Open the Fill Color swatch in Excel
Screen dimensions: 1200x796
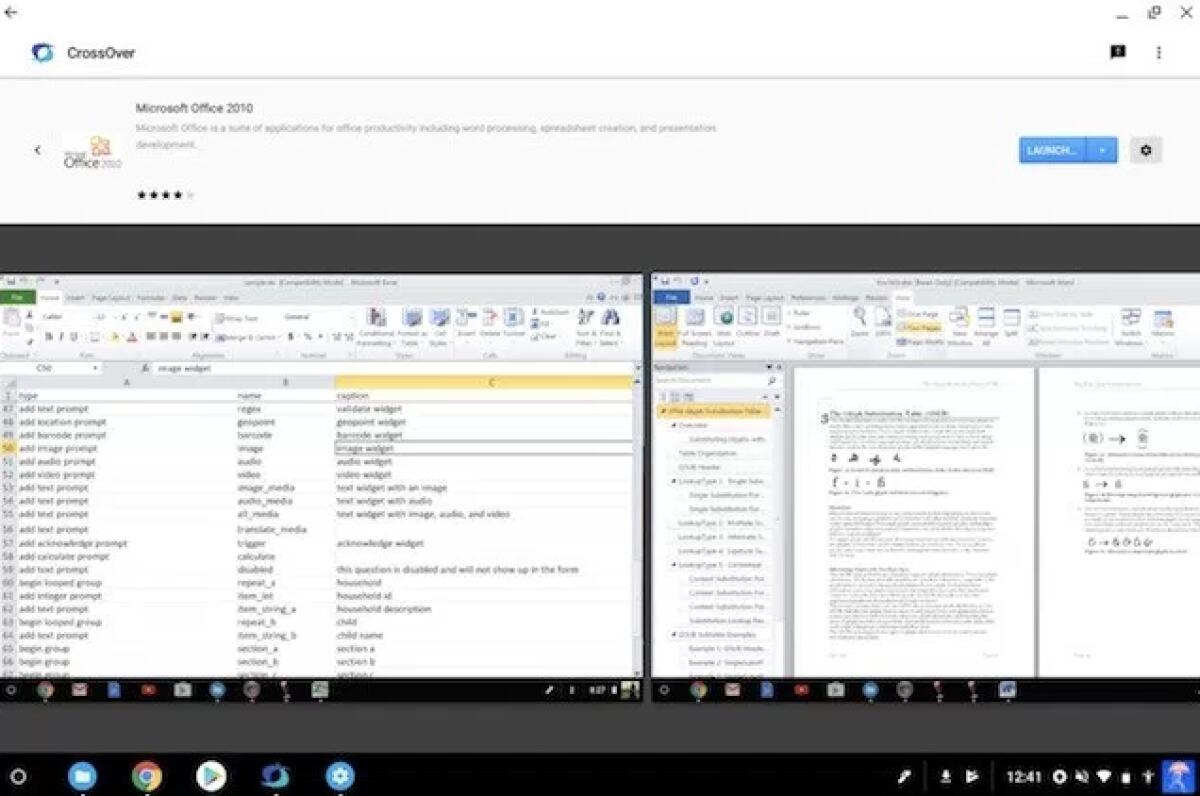[114, 335]
